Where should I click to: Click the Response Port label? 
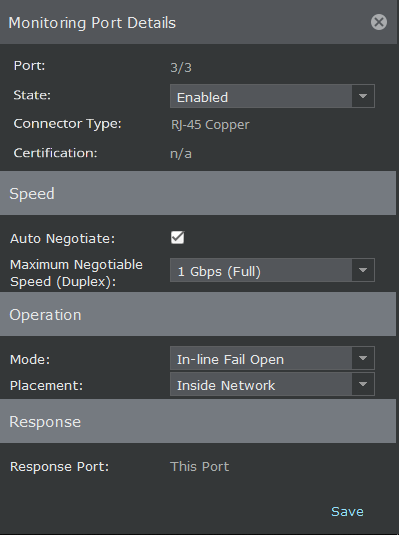pyautogui.click(x=59, y=466)
